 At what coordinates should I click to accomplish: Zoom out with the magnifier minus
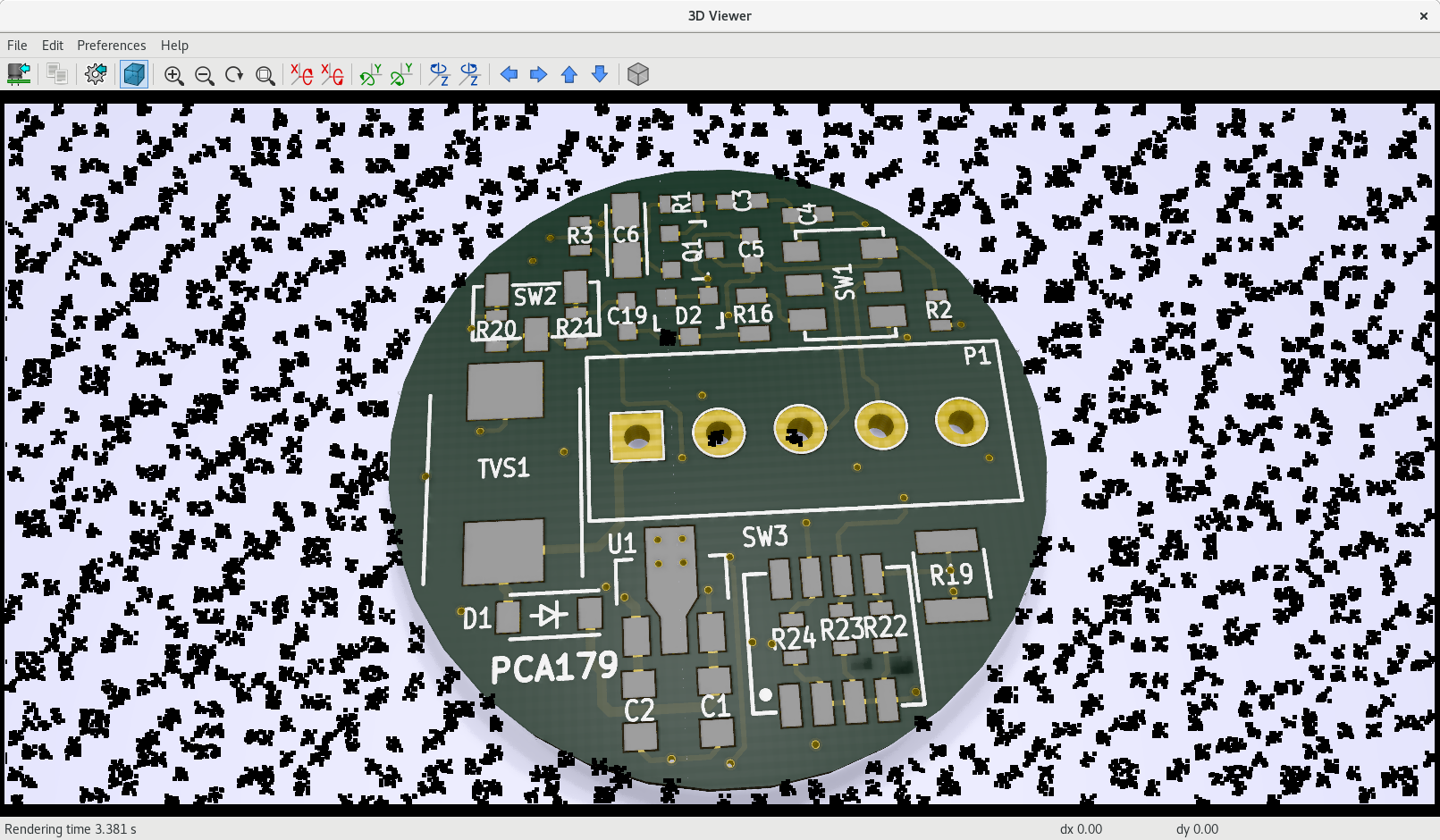coord(204,75)
